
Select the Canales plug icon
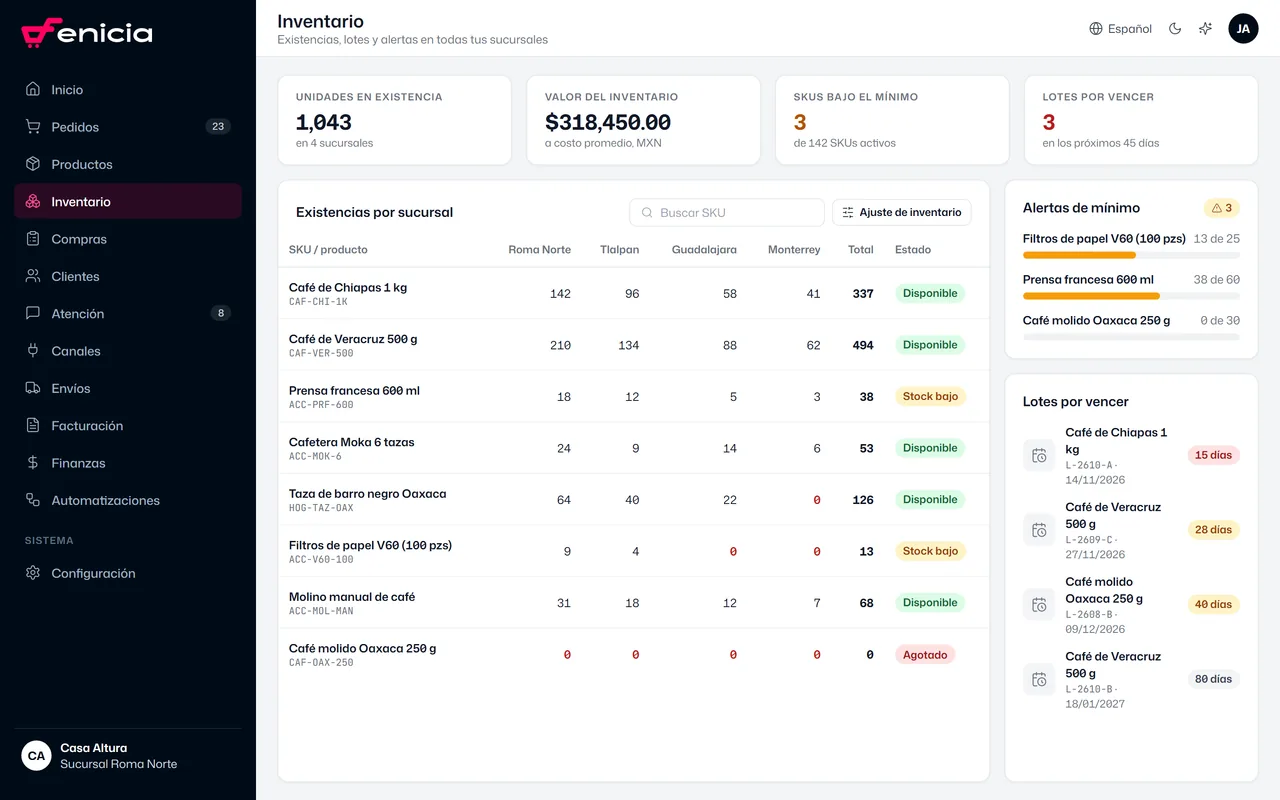coord(33,351)
